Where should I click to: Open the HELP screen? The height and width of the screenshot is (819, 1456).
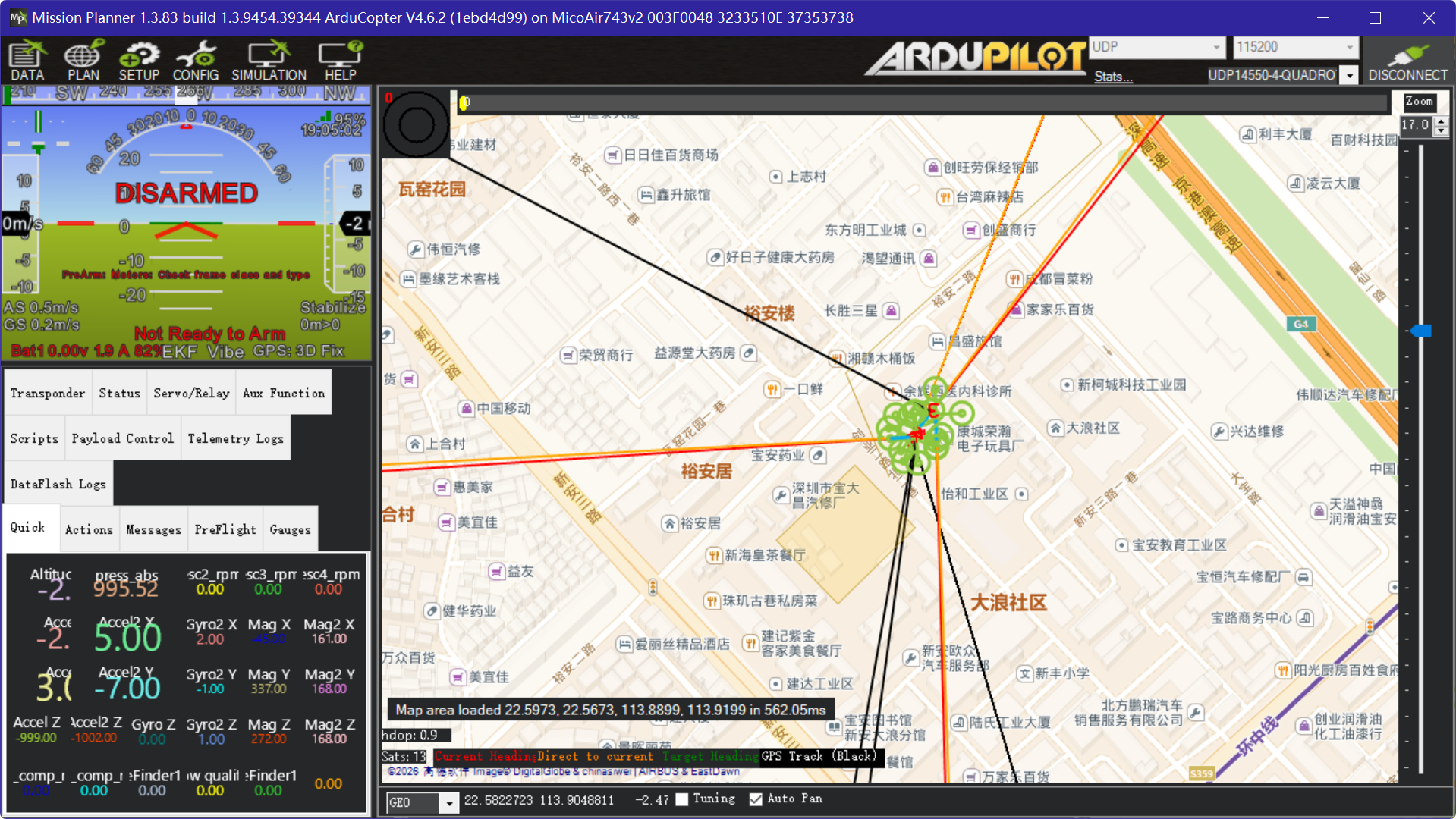pyautogui.click(x=341, y=61)
